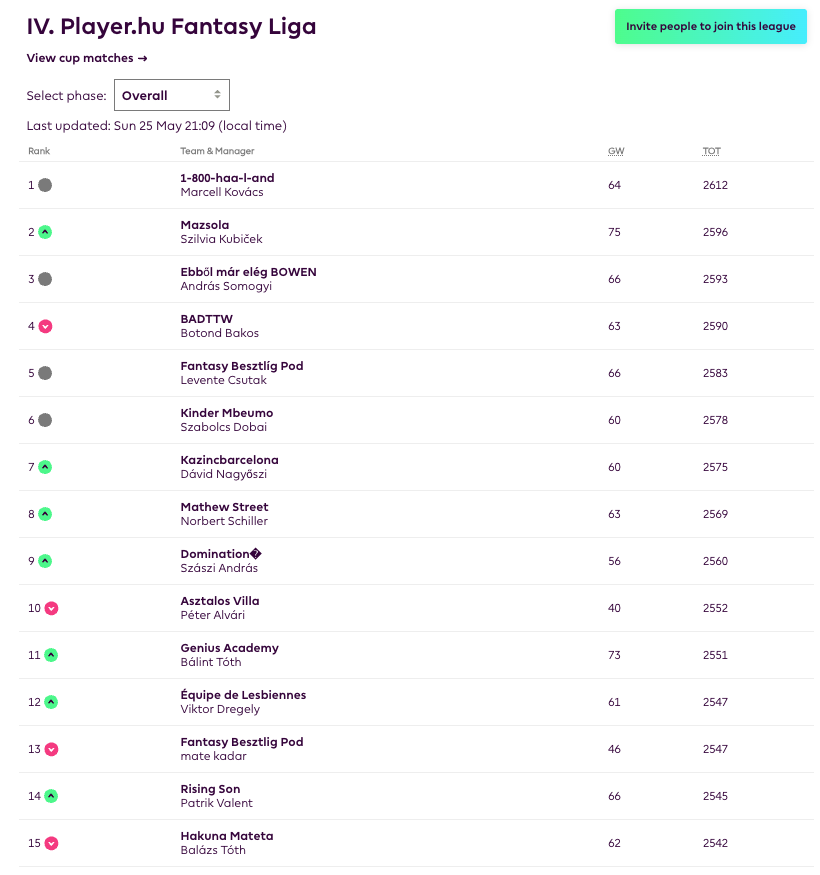Click the green up-arrow icon beside rank 2
The height and width of the screenshot is (875, 820).
click(45, 232)
